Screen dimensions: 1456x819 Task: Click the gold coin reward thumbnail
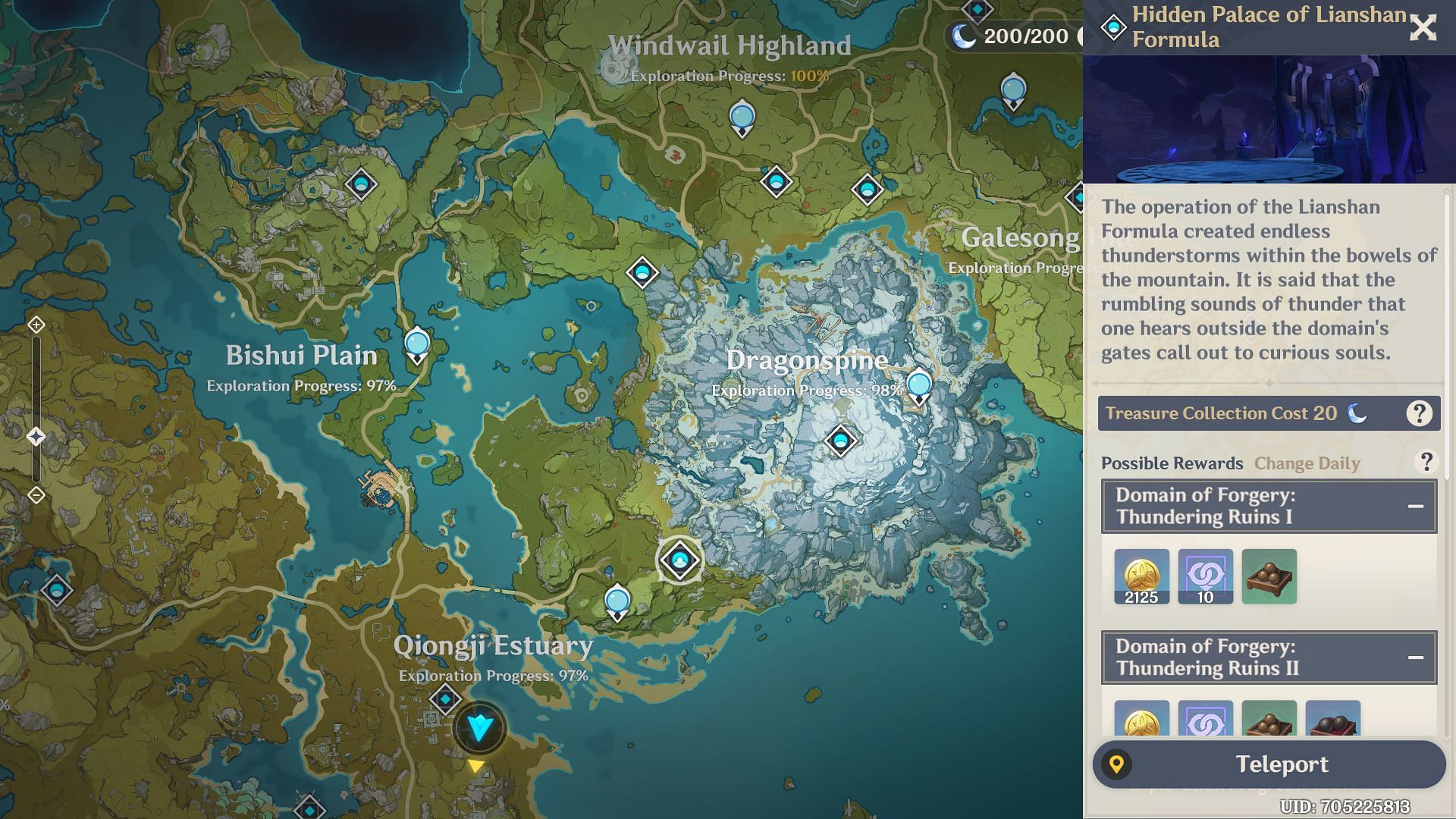(x=1140, y=577)
